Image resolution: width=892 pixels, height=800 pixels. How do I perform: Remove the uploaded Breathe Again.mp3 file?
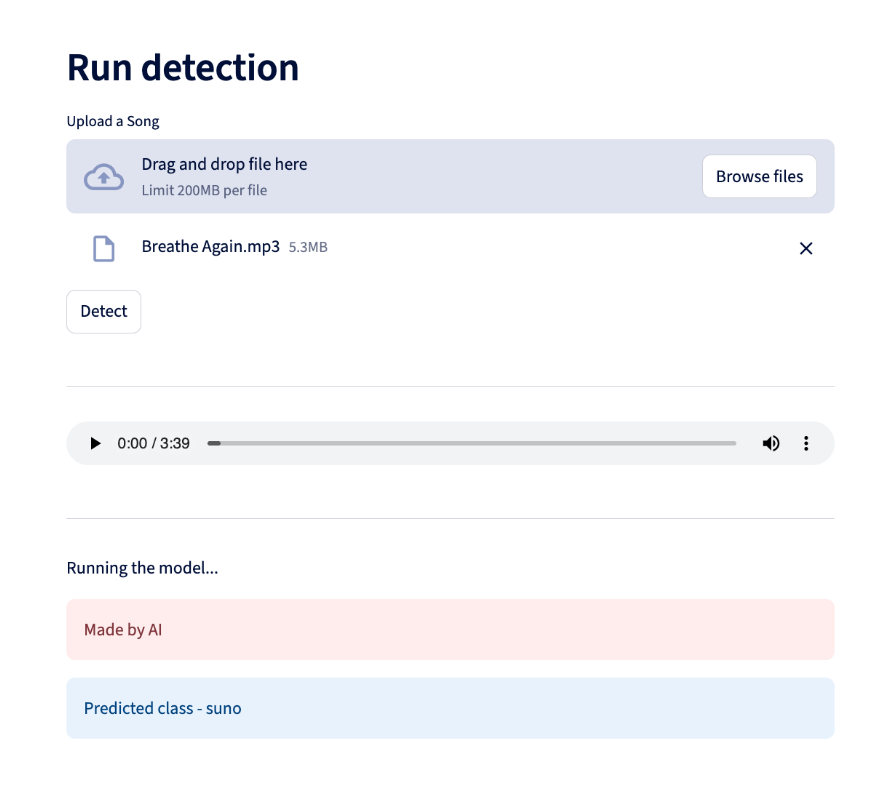tap(806, 248)
